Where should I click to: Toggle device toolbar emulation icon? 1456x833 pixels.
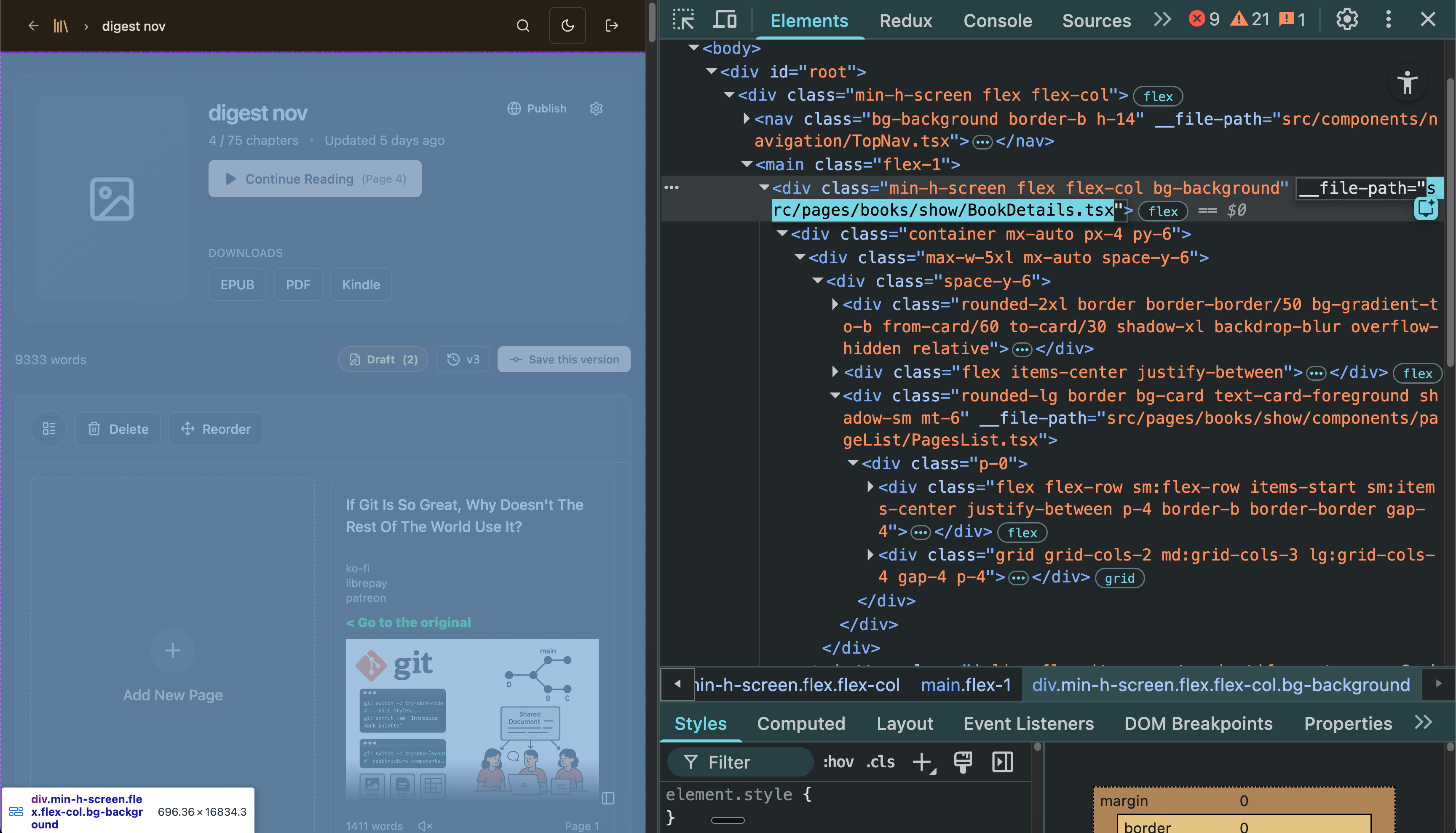tap(725, 19)
